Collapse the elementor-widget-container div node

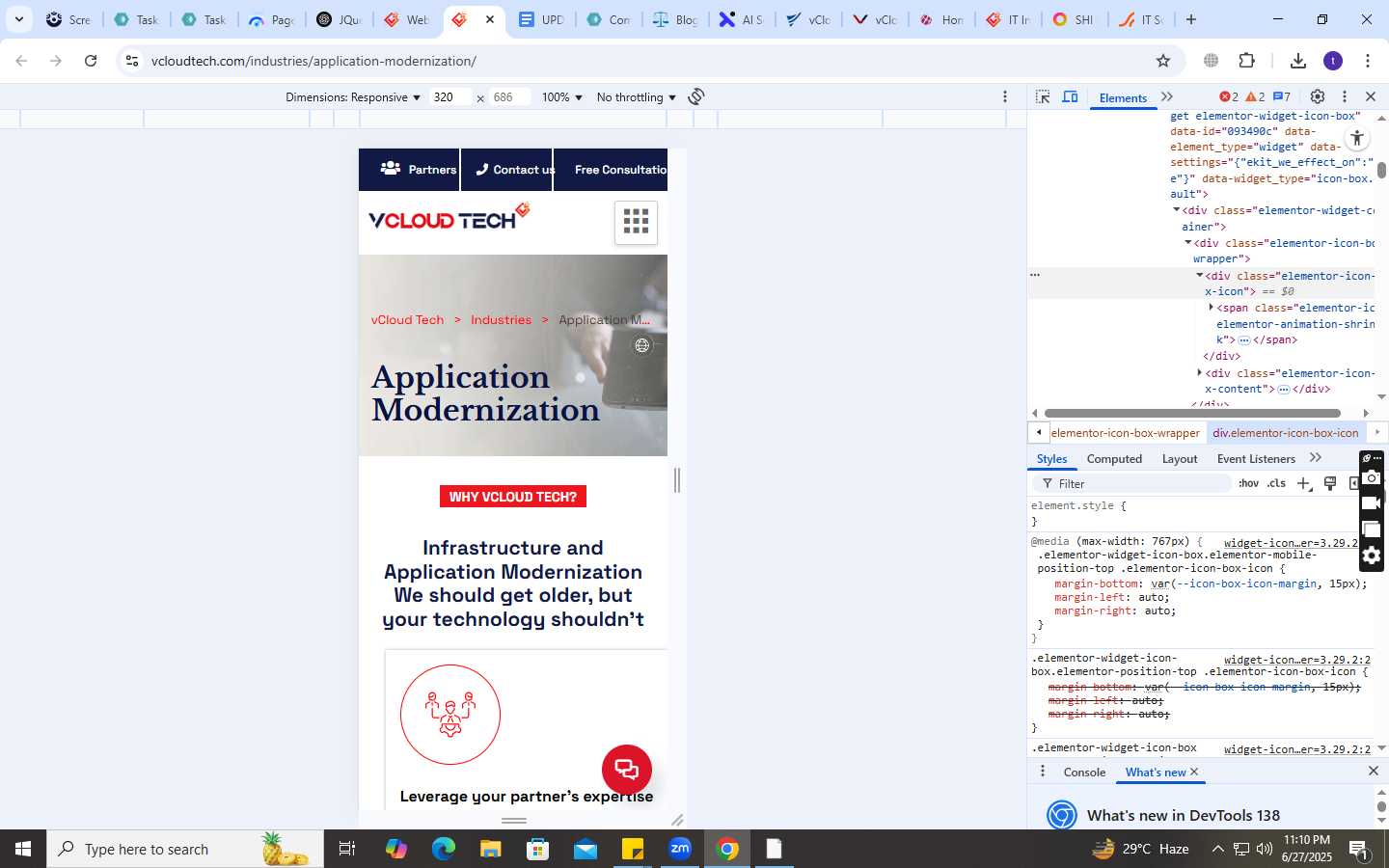point(1176,210)
